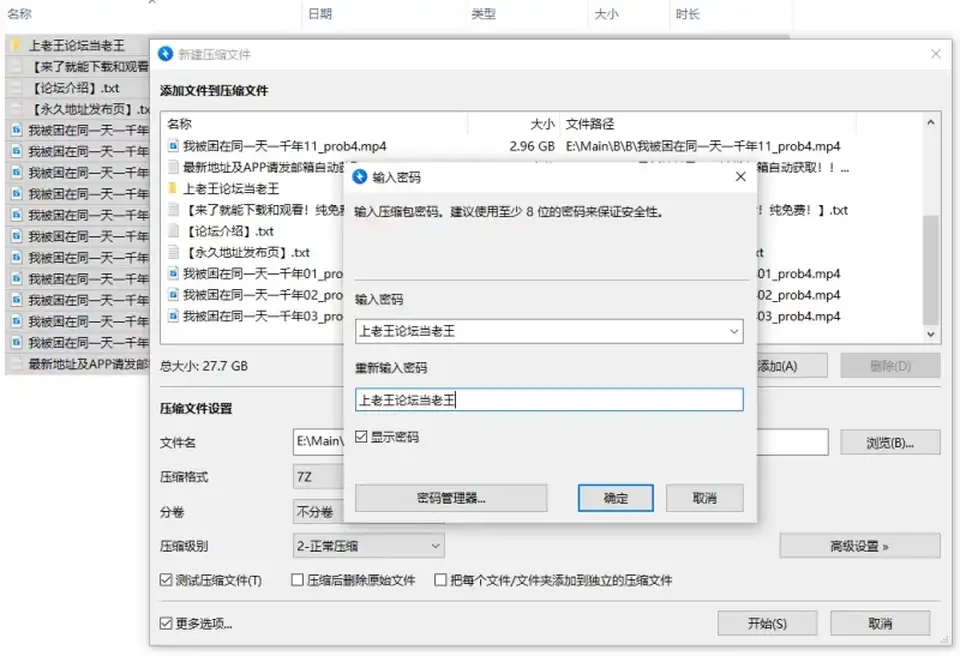Click folder icon of 上老王论坛当老王 in Explorer window
Screen dimensions: 960x656
17,45
